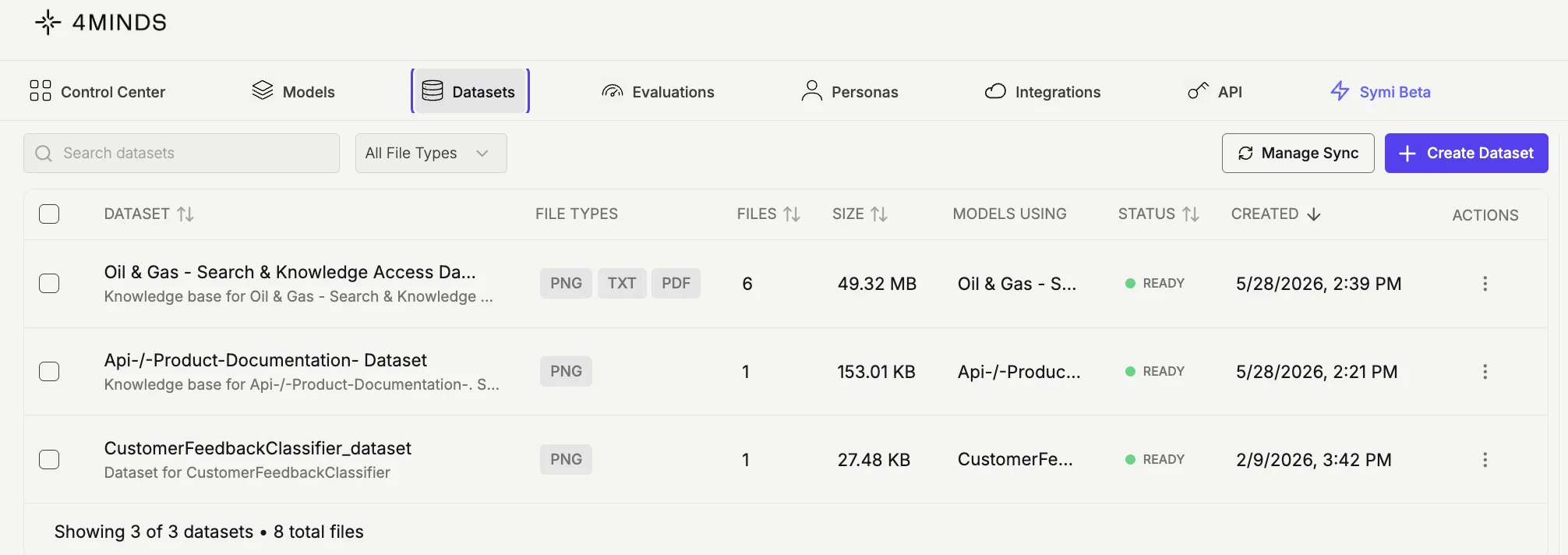
Task: Open the Control Center tab
Action: [x=97, y=91]
